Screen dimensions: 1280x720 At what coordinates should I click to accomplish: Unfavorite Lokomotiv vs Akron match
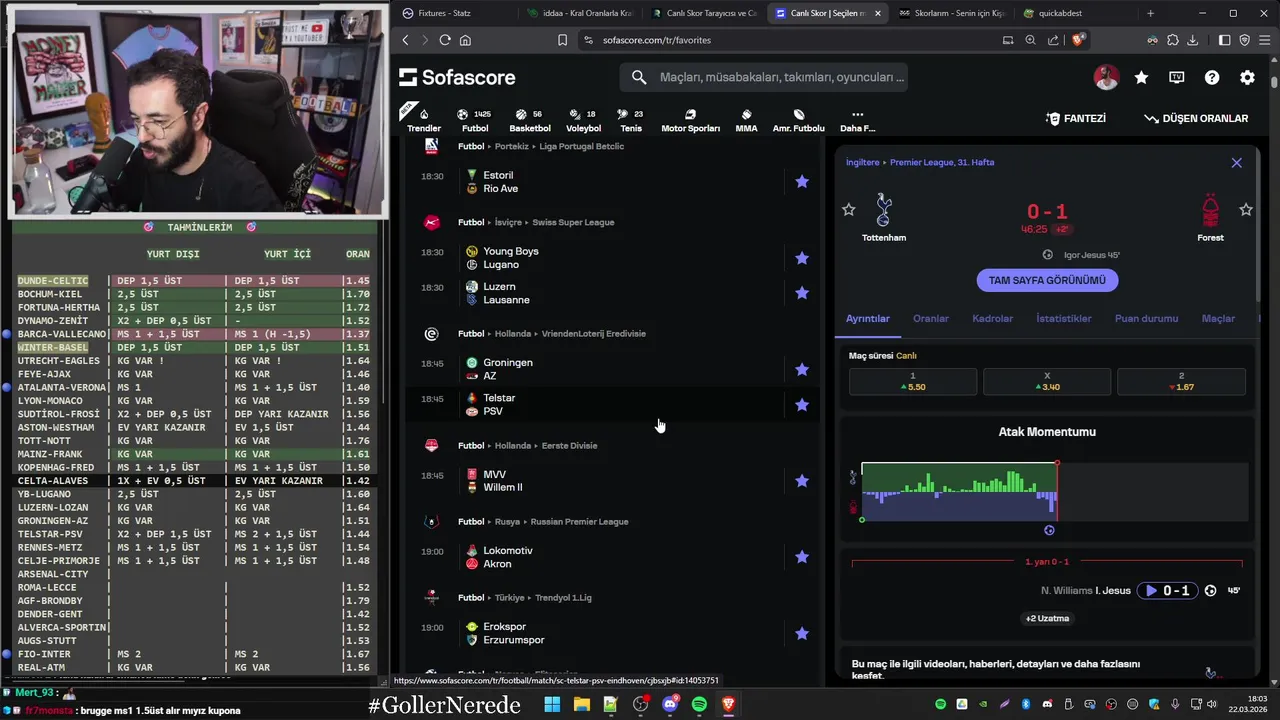[x=802, y=557]
